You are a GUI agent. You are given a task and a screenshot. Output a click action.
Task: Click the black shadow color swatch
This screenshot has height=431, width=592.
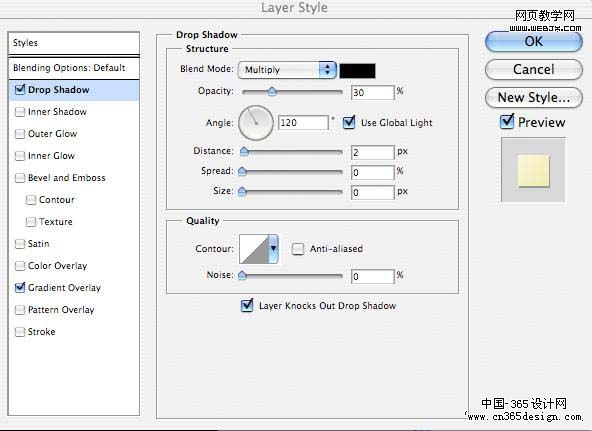(x=357, y=71)
